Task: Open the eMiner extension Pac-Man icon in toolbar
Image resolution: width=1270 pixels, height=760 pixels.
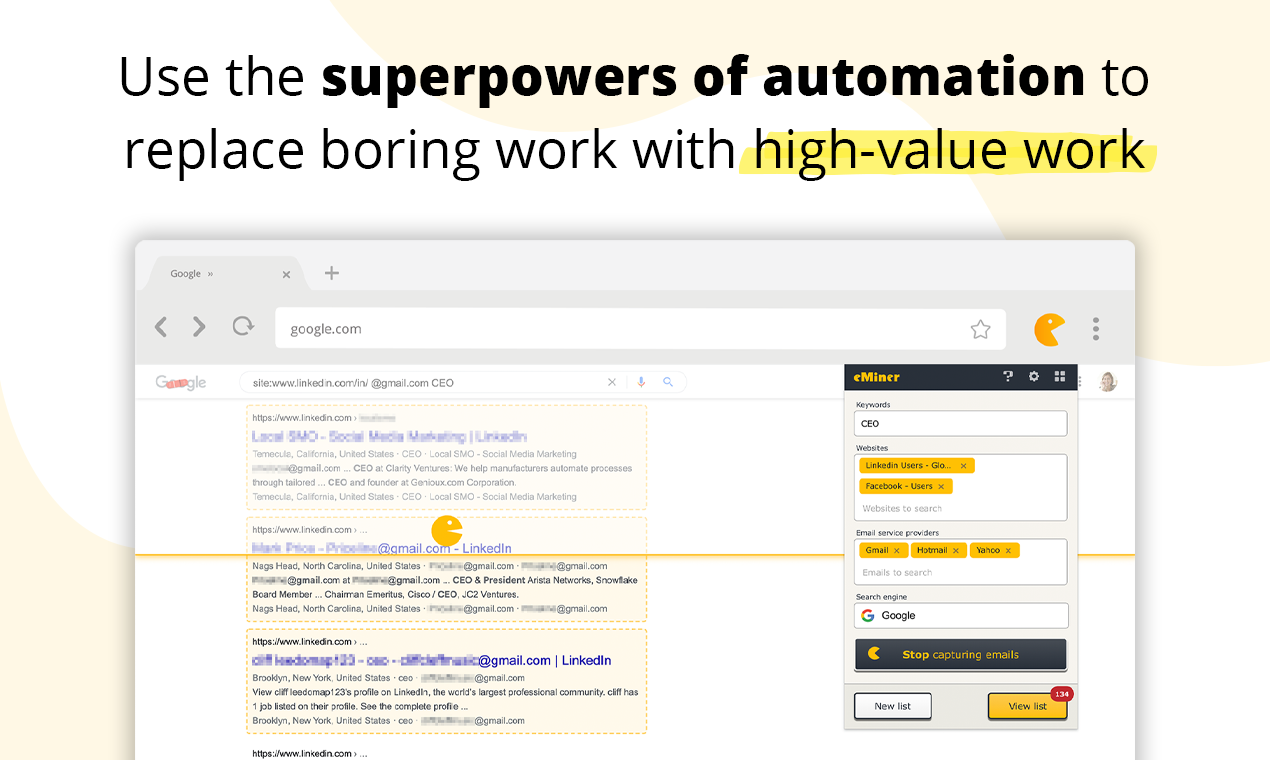Action: point(1049,329)
